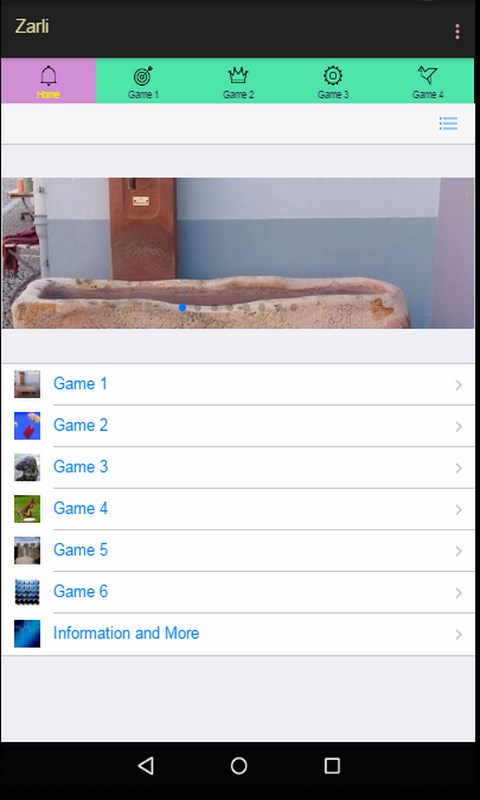Select the active blue carousel dot
Screen dimensions: 480x800
click(182, 308)
